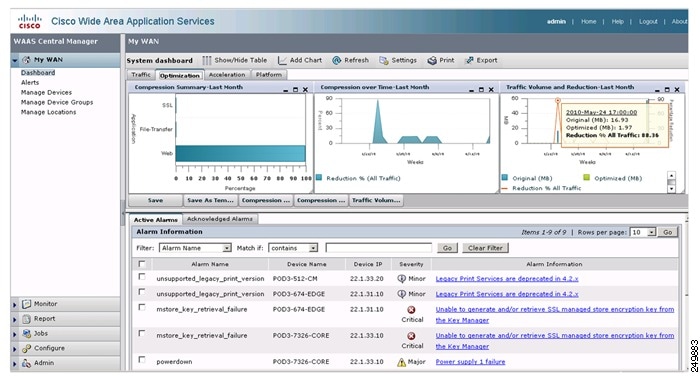Click Go button next to filter field
The width and height of the screenshot is (700, 379).
[447, 248]
